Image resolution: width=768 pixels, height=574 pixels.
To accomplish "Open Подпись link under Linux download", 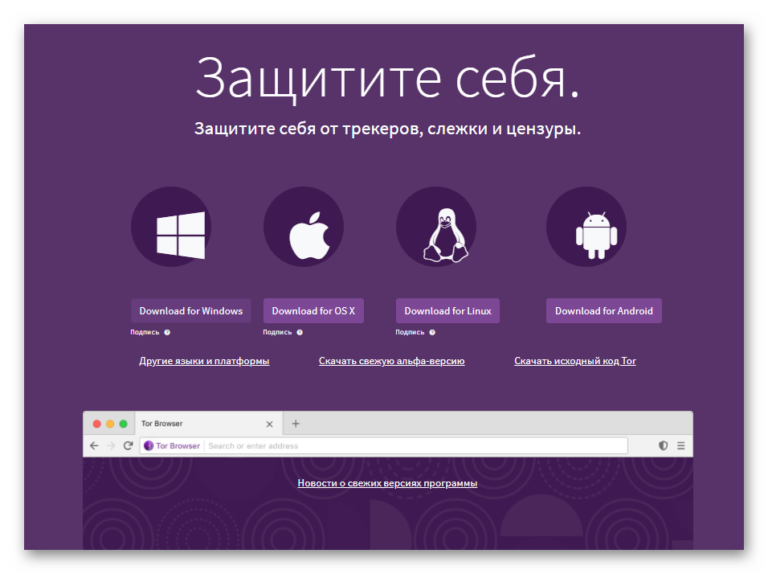I will [x=410, y=332].
